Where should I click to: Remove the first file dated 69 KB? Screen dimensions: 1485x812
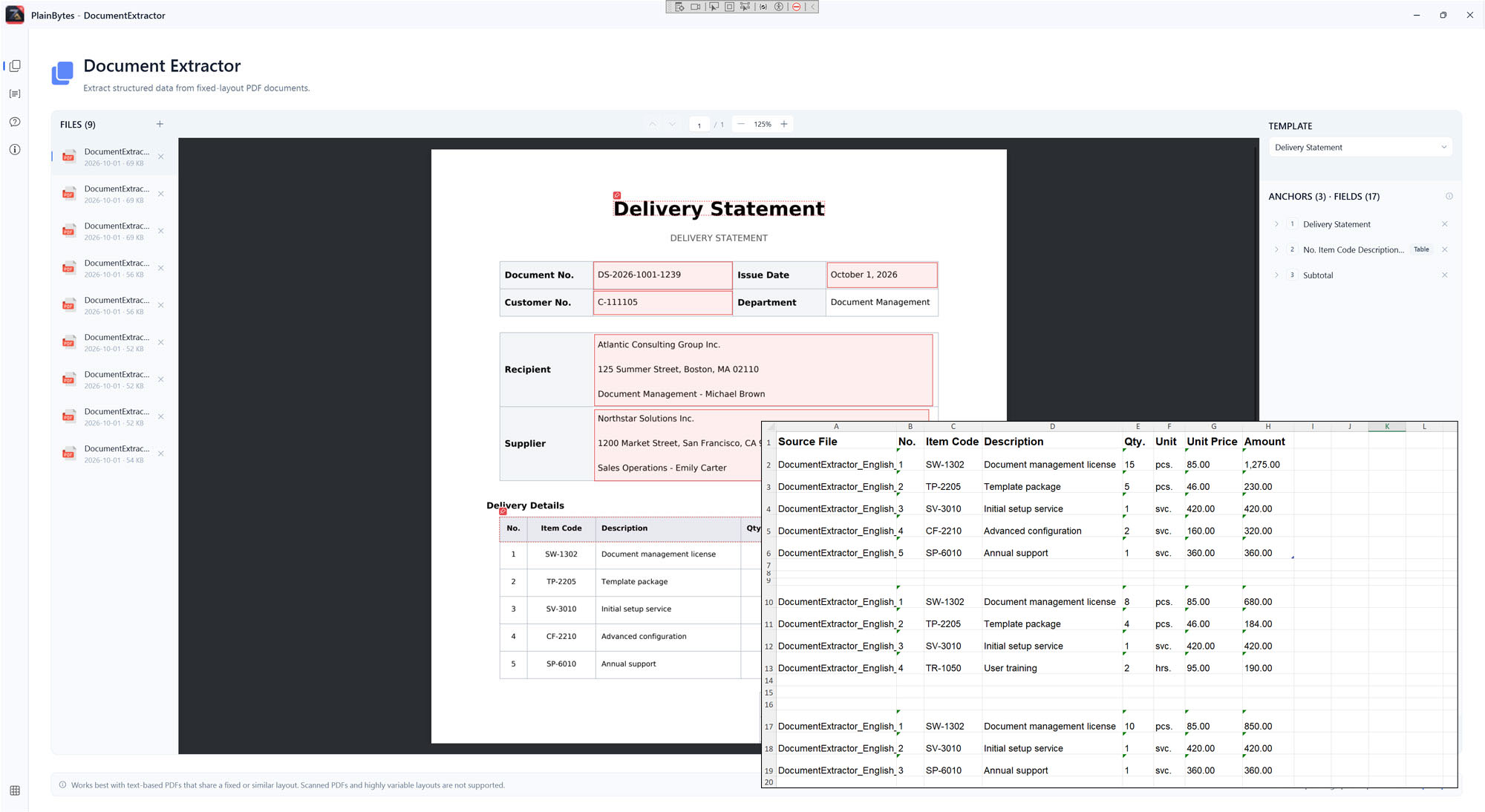click(x=160, y=157)
